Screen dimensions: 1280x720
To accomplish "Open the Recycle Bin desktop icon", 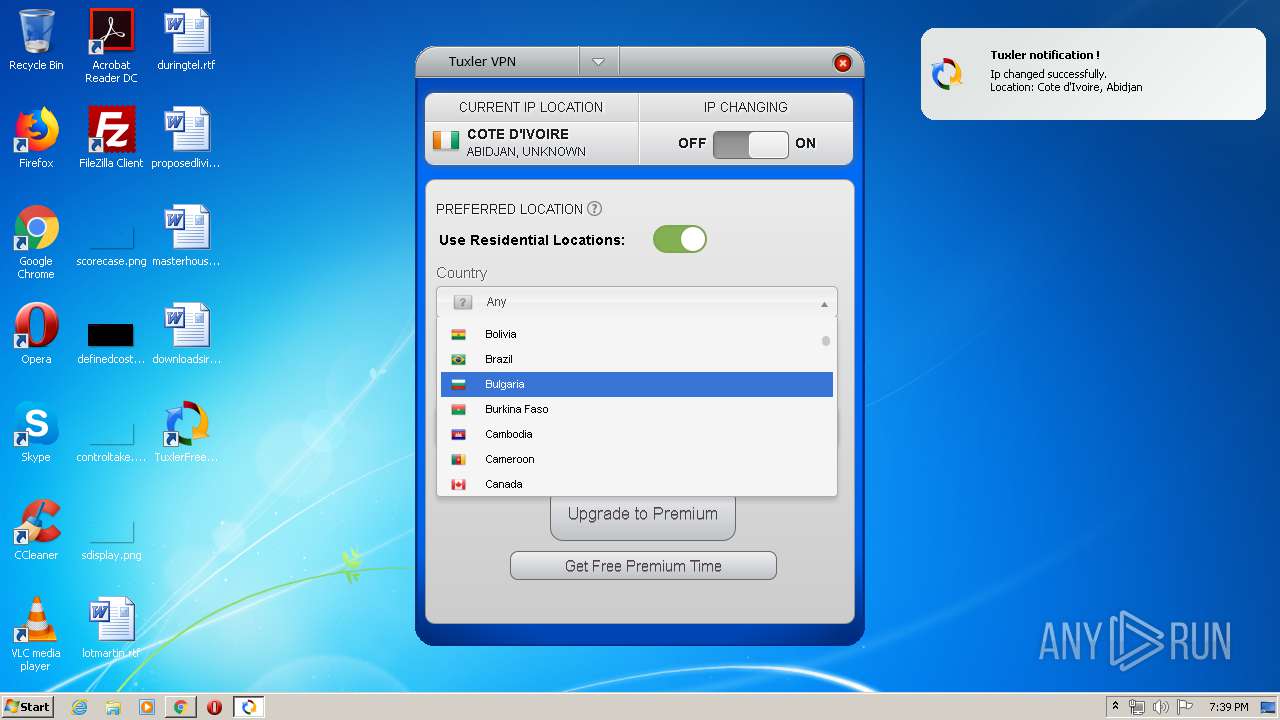I will click(x=36, y=40).
